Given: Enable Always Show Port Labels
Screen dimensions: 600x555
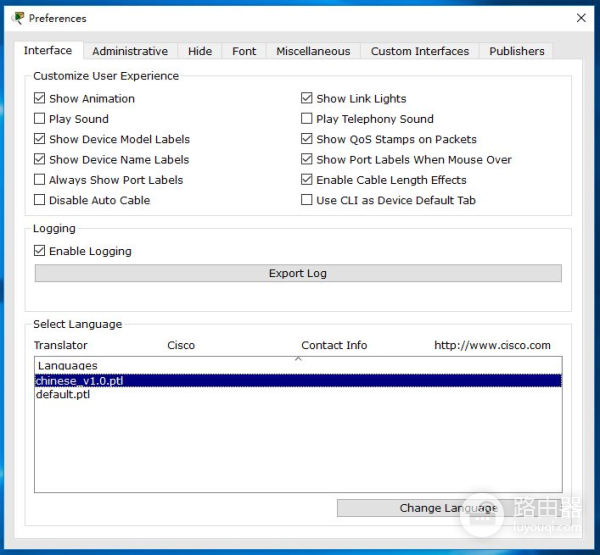Looking at the screenshot, I should pos(40,180).
